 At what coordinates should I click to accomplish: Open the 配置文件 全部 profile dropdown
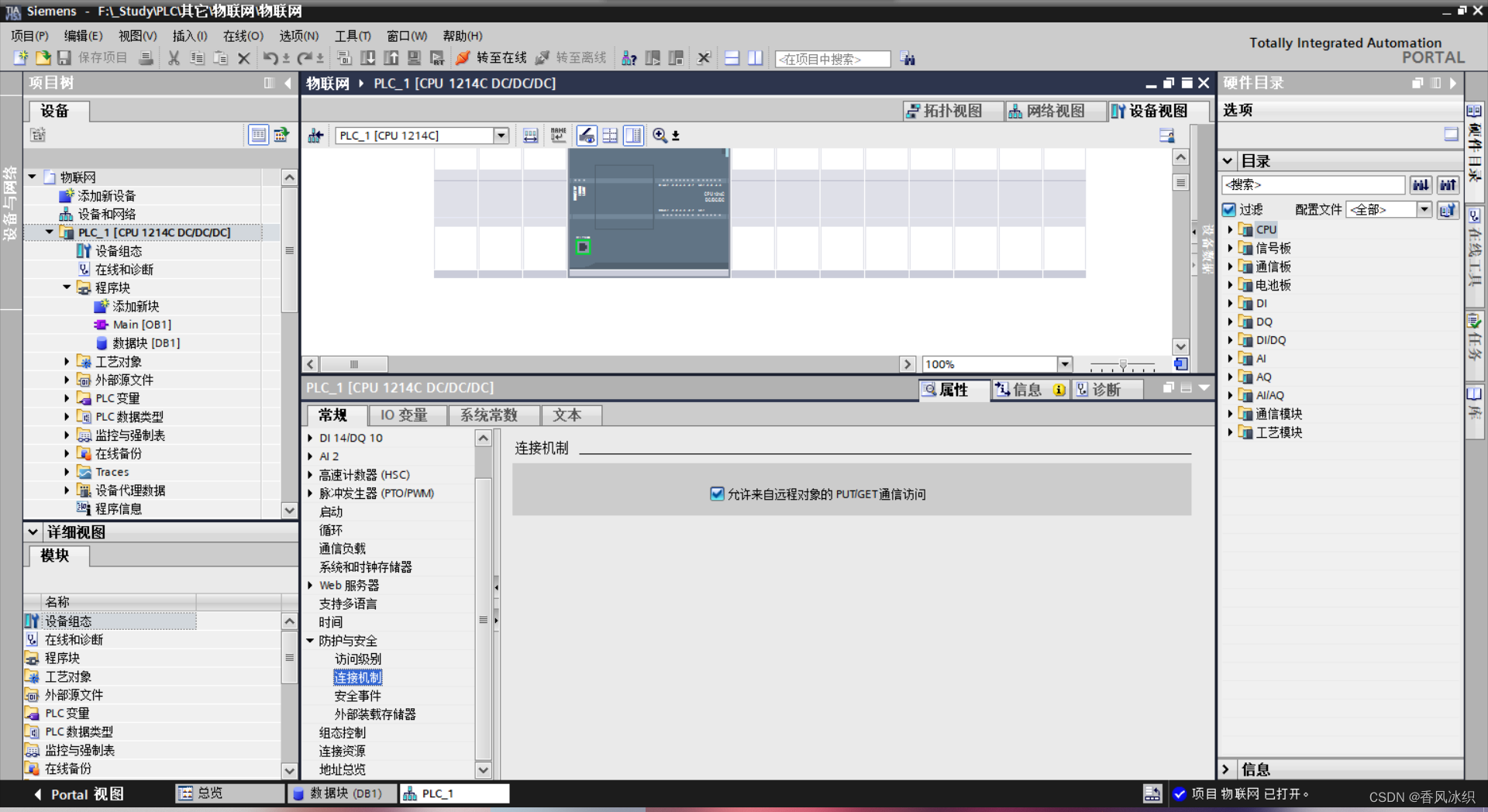(x=1424, y=209)
